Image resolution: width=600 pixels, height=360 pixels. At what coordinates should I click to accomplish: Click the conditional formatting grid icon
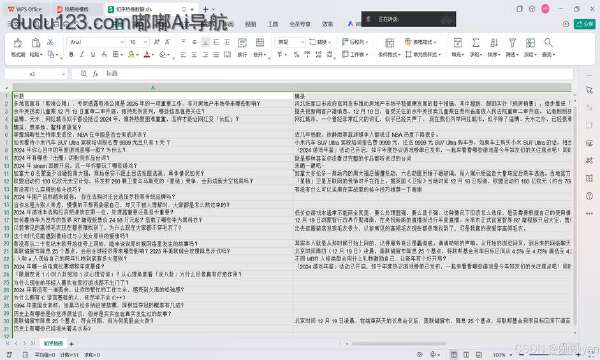point(390,42)
